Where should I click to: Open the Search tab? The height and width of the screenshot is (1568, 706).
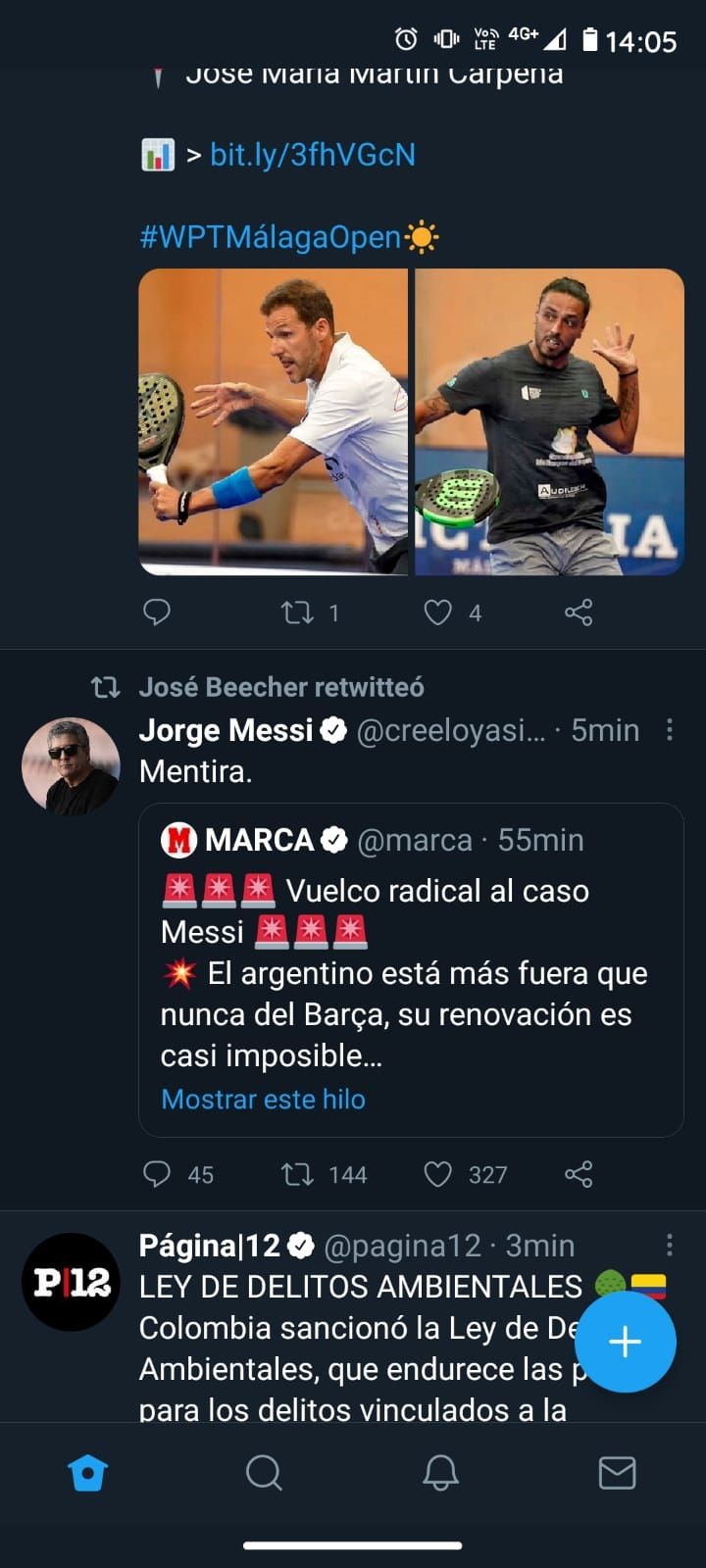(x=264, y=1472)
